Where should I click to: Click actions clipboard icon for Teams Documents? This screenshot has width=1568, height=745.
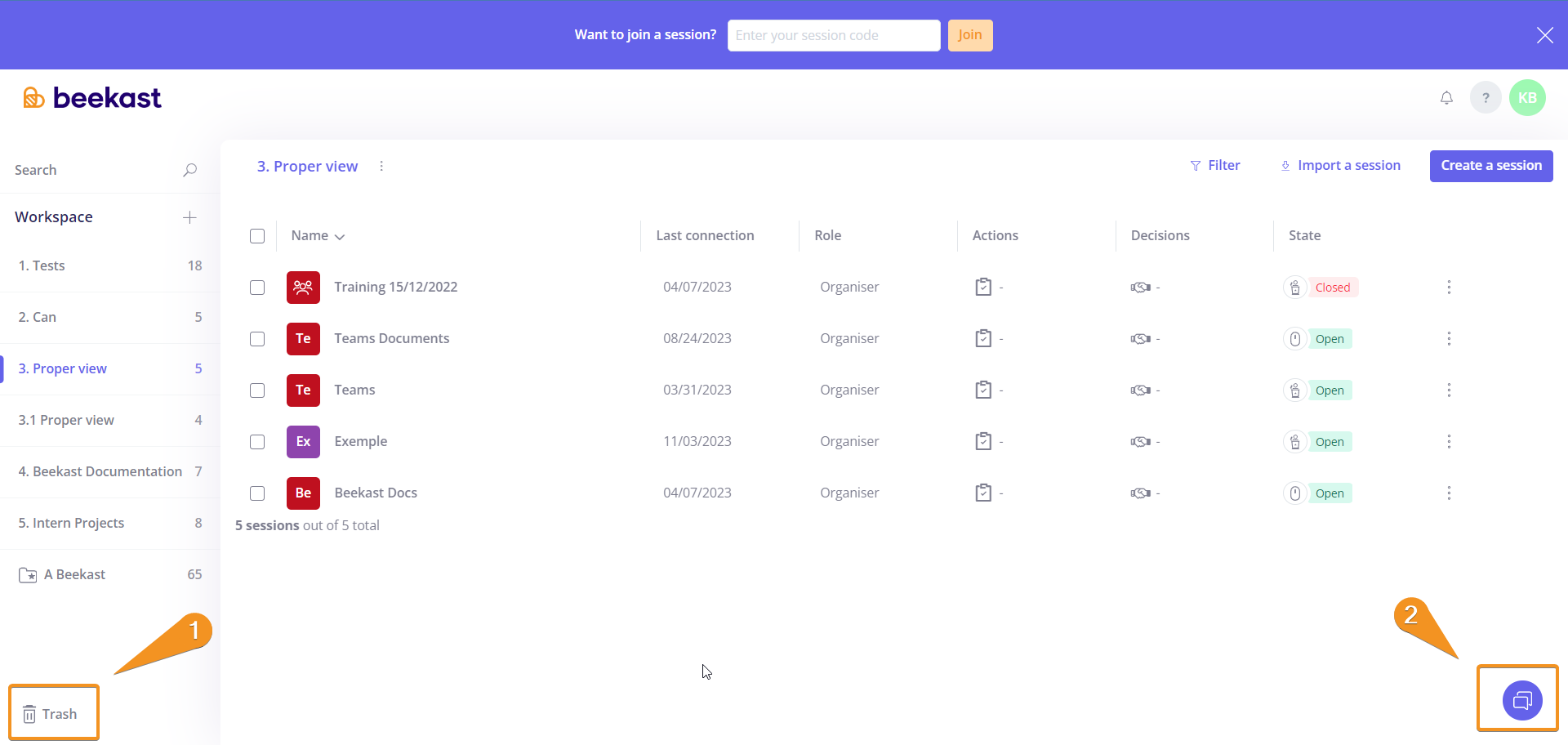(x=983, y=338)
